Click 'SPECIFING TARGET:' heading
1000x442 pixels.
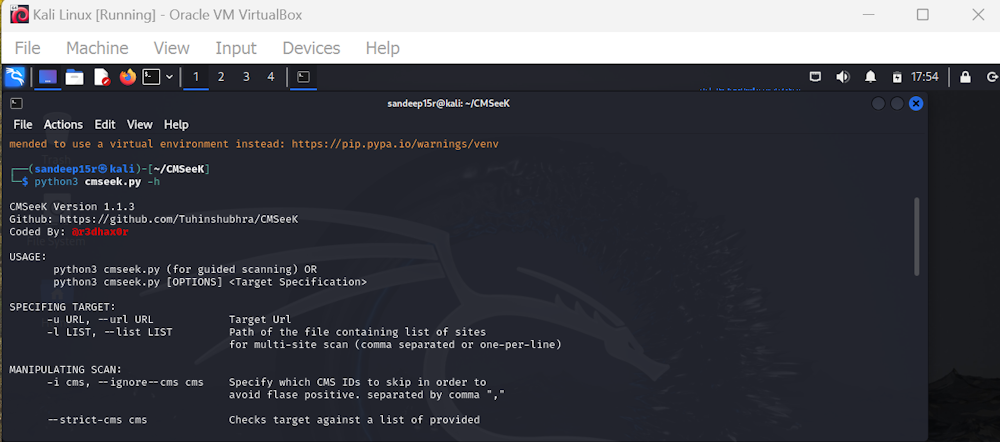[x=62, y=307]
